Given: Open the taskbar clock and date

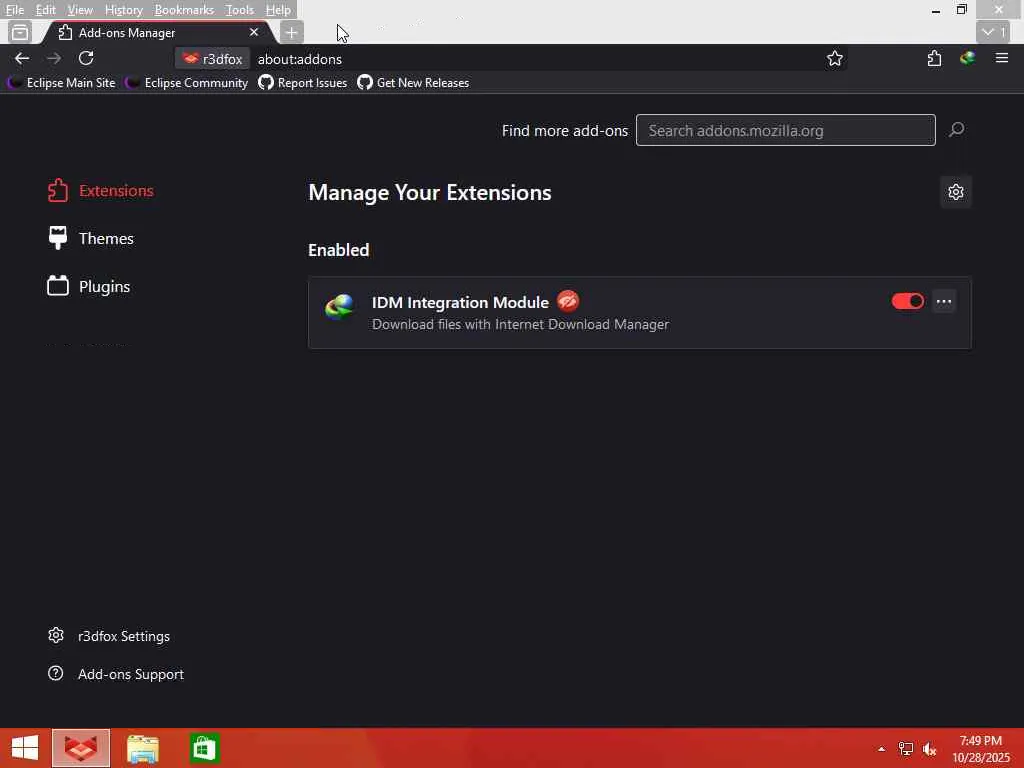Looking at the screenshot, I should coord(981,749).
